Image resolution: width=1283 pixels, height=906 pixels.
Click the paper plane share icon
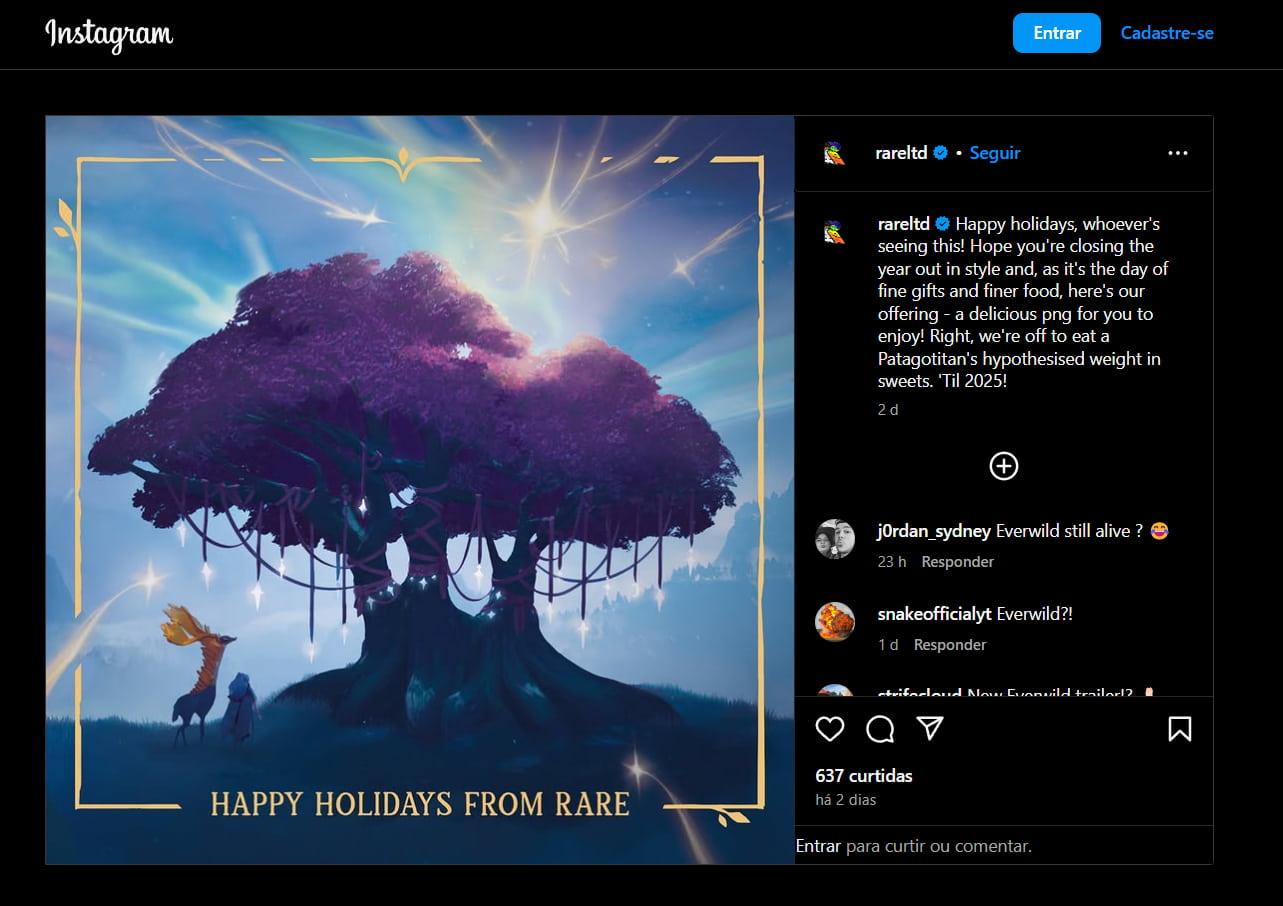point(930,728)
